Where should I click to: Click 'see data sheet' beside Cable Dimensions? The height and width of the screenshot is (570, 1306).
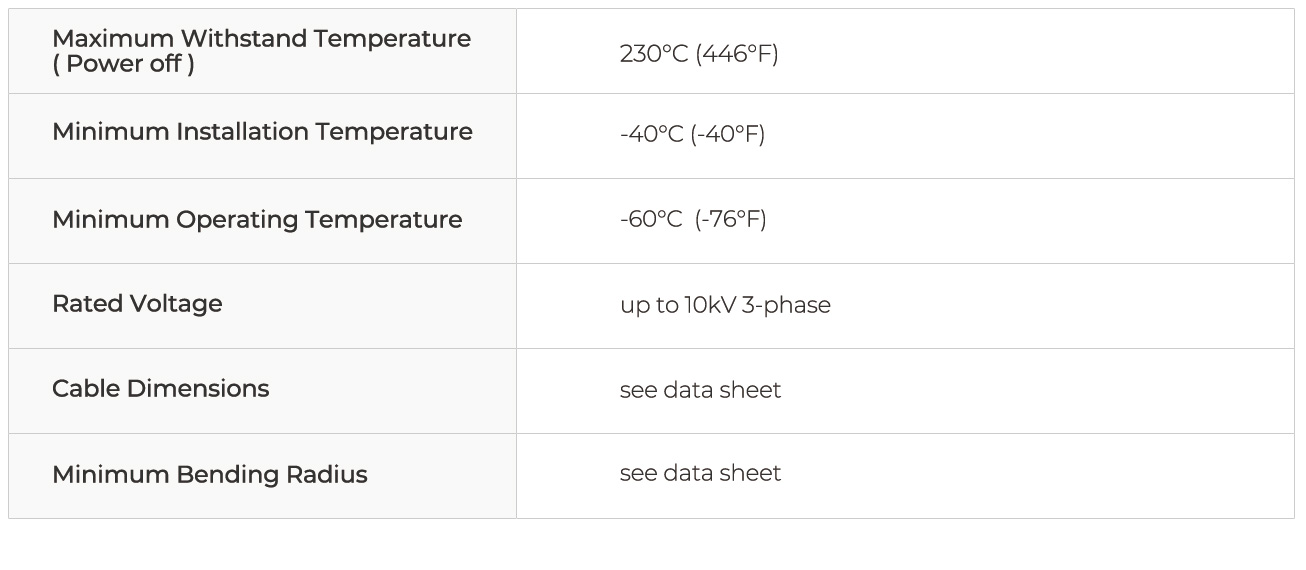[700, 390]
